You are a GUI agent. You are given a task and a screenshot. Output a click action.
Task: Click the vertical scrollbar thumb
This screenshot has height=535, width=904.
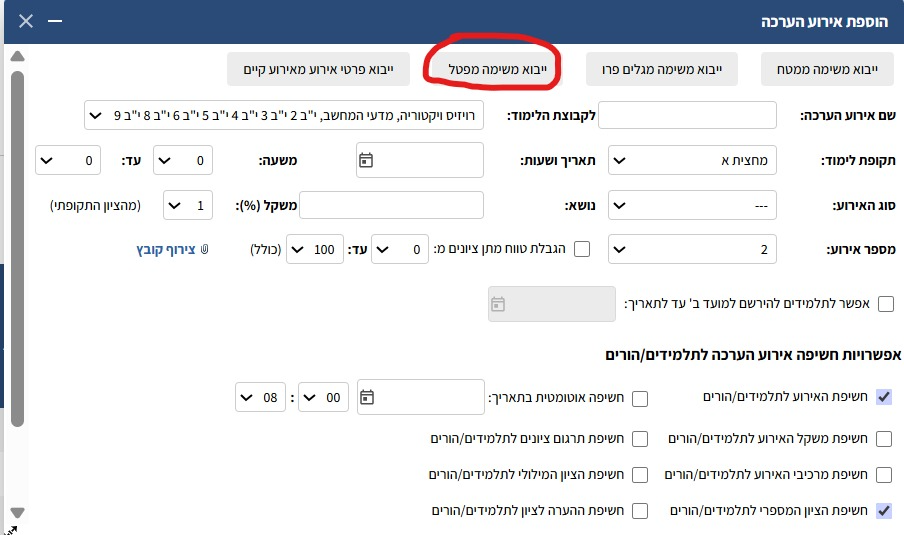click(x=17, y=249)
